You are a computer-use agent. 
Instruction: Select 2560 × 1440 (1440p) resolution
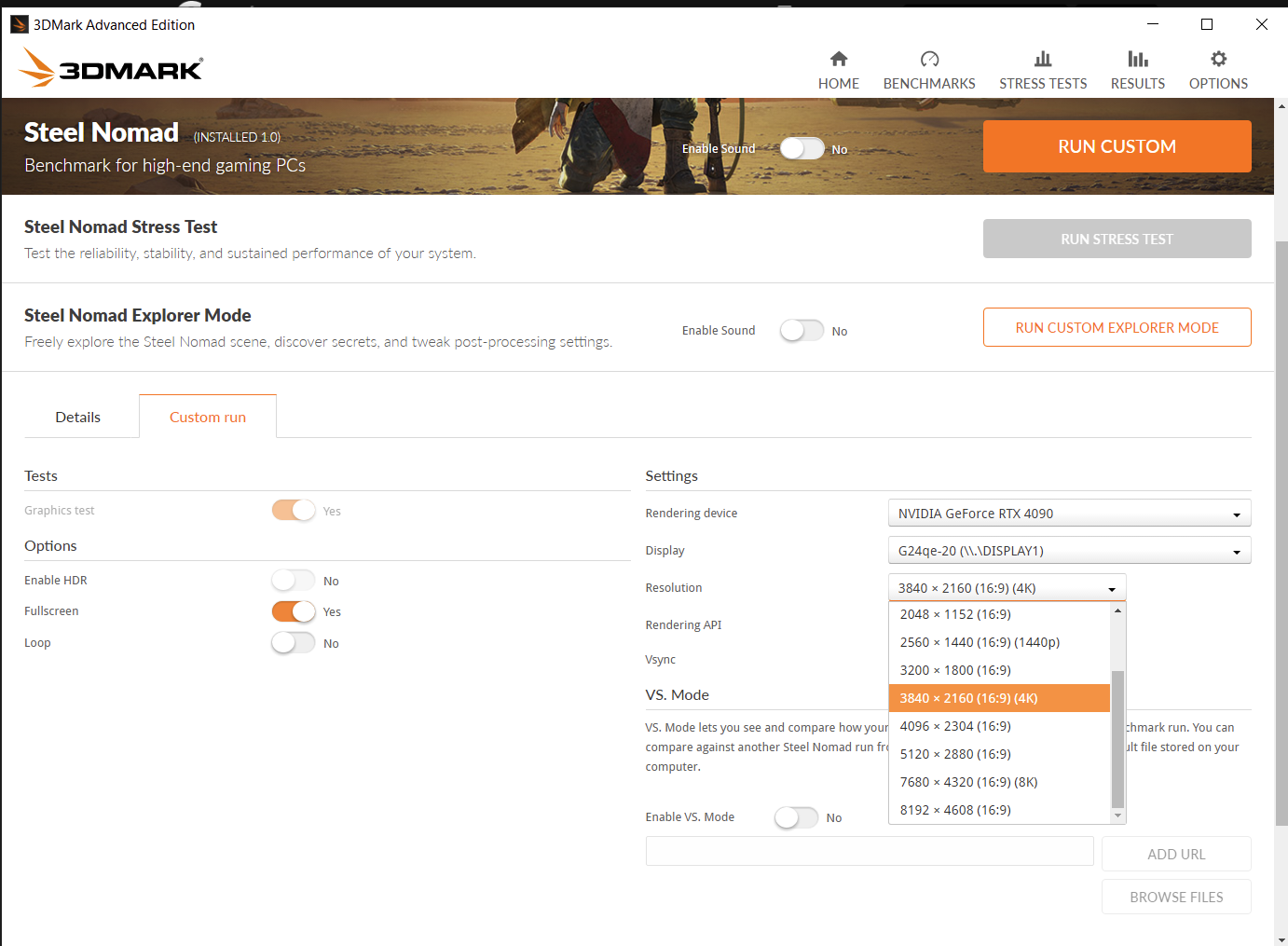coord(1000,642)
